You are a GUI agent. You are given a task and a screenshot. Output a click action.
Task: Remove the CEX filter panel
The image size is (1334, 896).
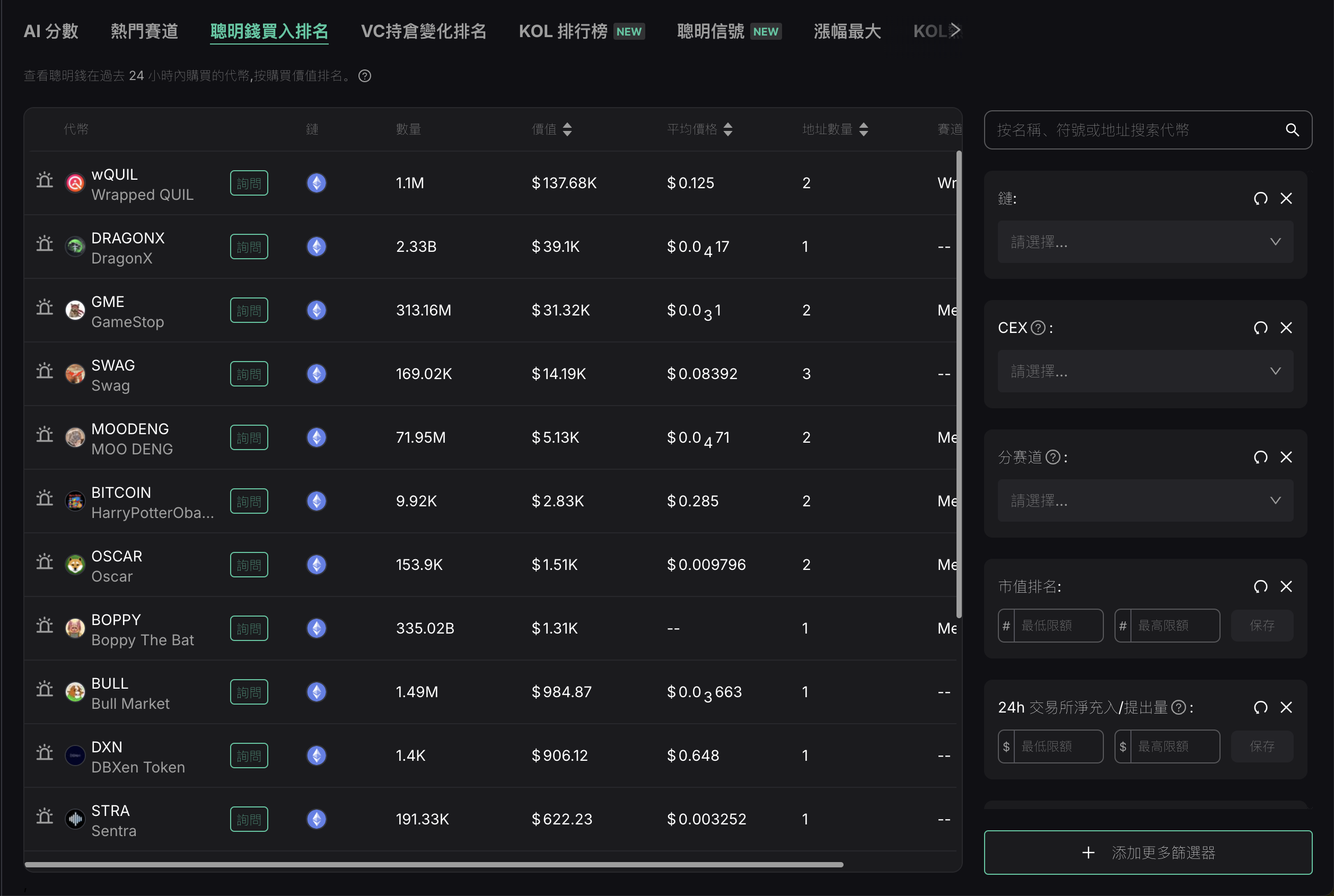[1286, 328]
